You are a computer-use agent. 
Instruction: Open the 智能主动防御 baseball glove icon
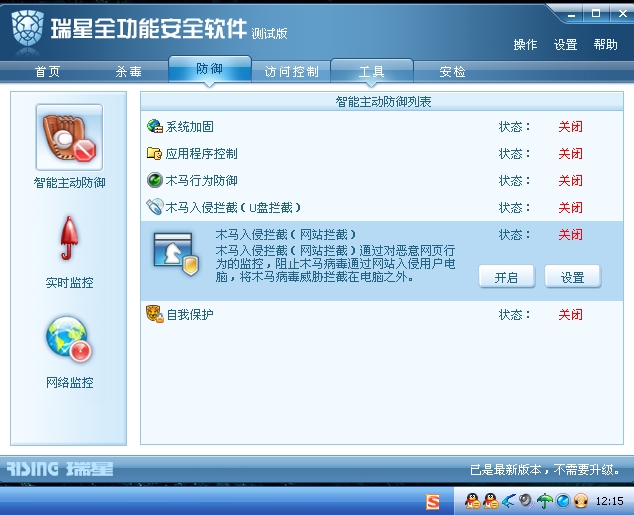pyautogui.click(x=69, y=137)
